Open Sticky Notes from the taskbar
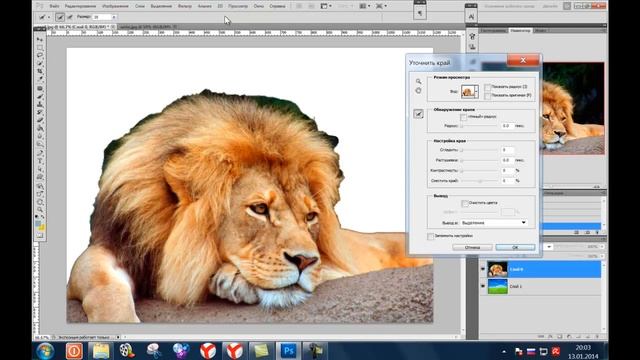The width and height of the screenshot is (640, 360). point(261,351)
